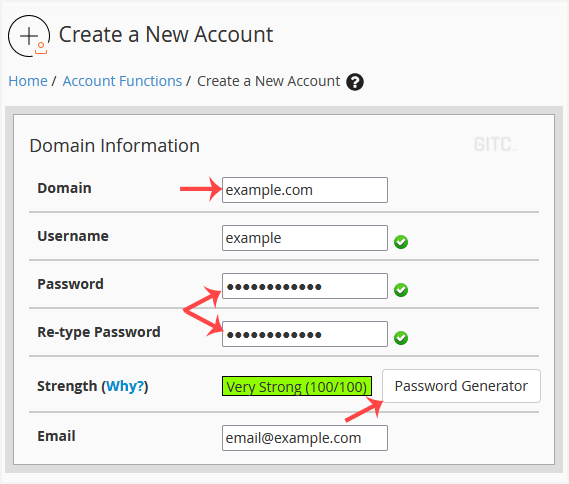The image size is (569, 484).
Task: Focus the Domain input field
Action: (x=305, y=190)
